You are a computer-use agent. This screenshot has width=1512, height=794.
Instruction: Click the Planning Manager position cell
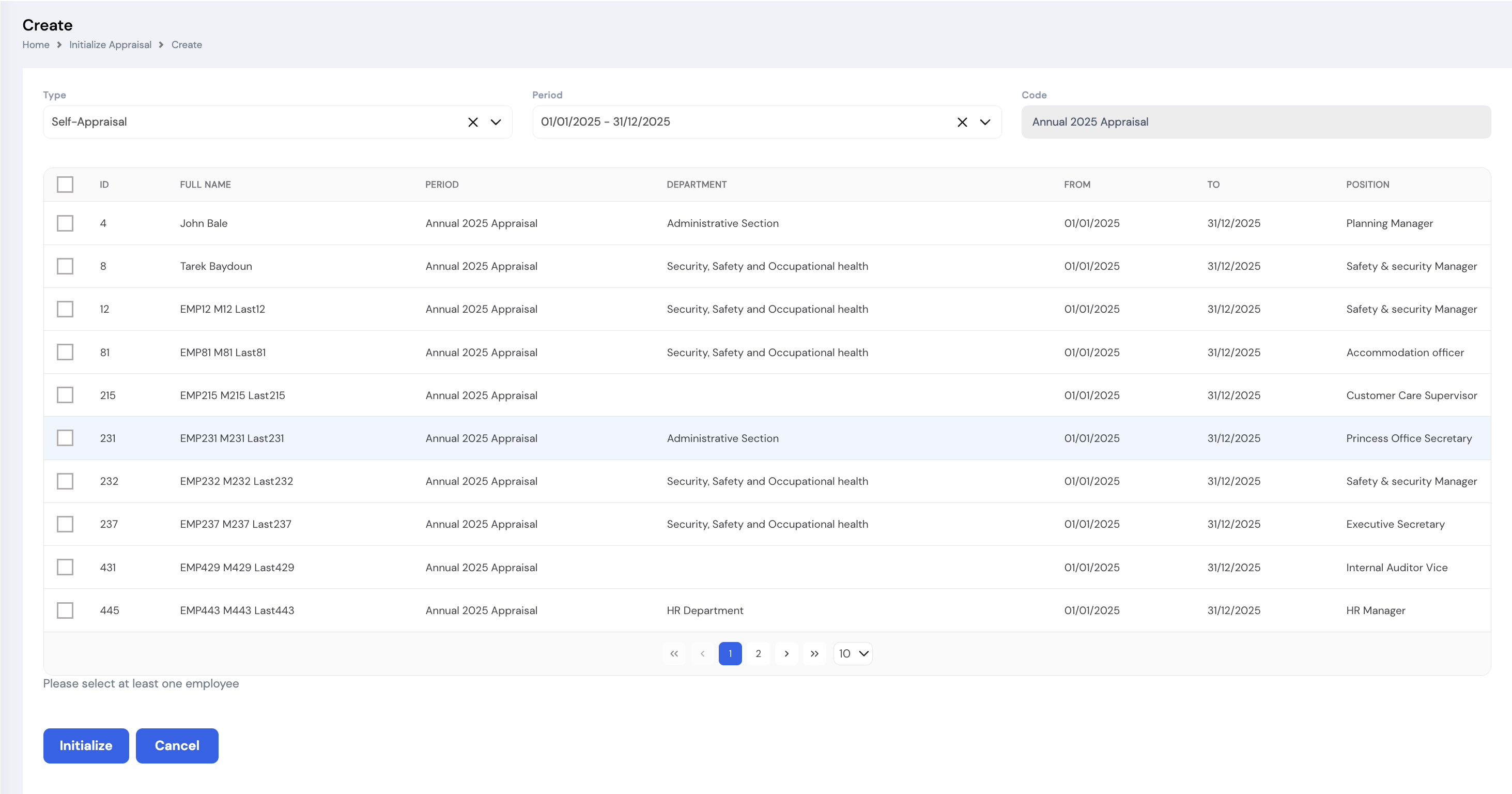(x=1390, y=223)
